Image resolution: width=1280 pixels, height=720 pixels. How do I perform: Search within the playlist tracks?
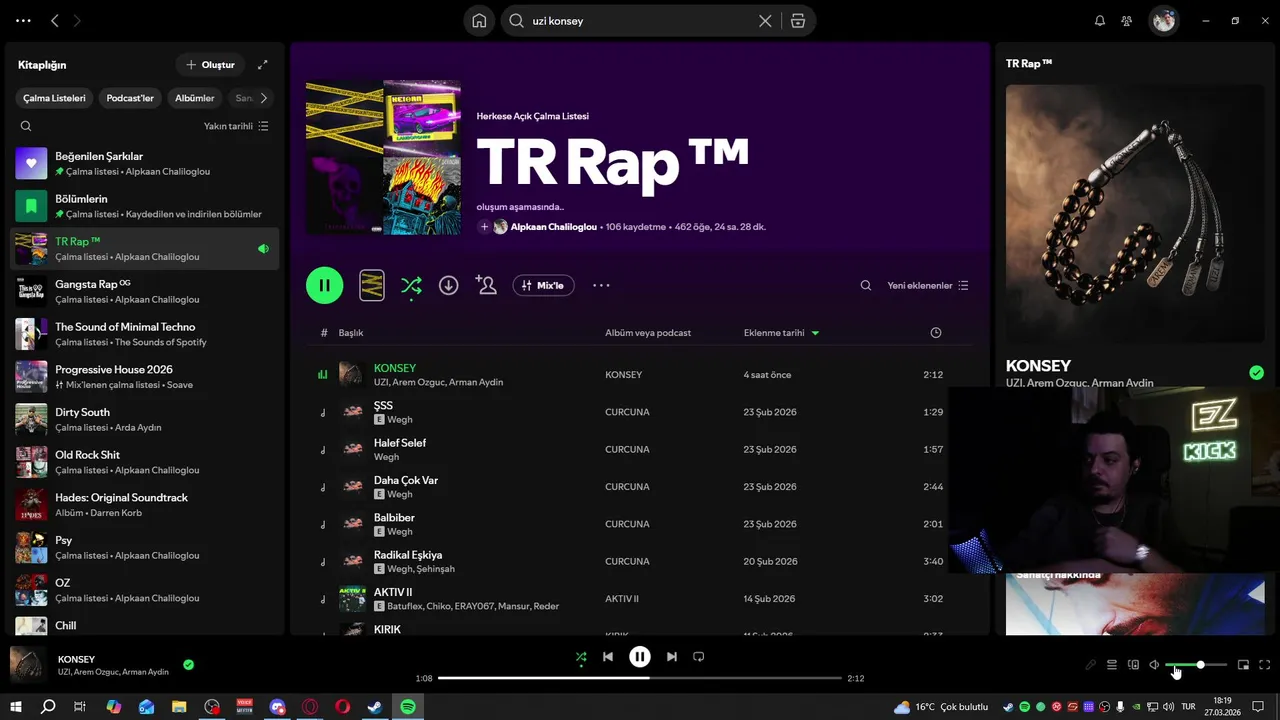coord(866,285)
